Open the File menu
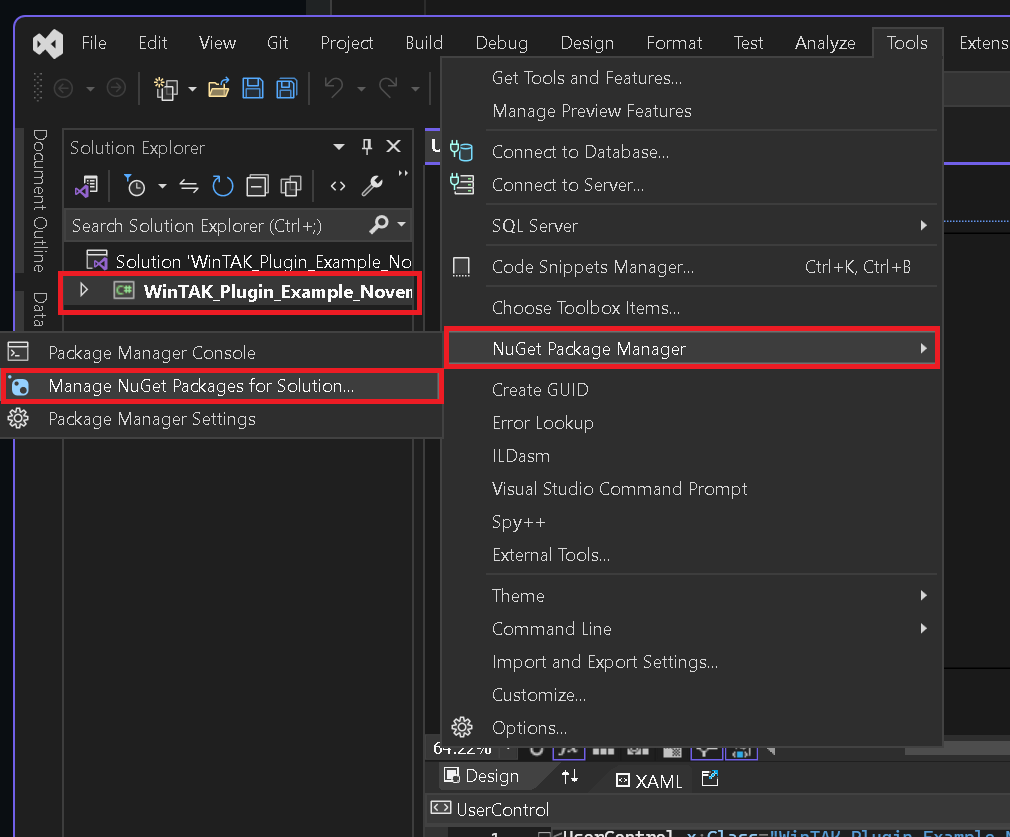Screen dimensions: 1010x837 click(x=94, y=43)
